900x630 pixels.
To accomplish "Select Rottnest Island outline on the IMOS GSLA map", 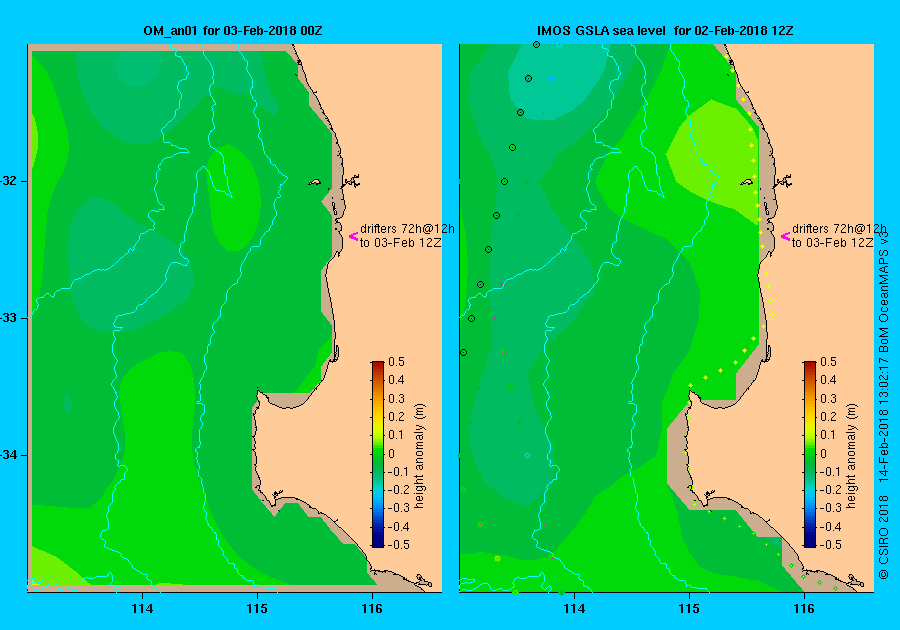I will point(746,182).
